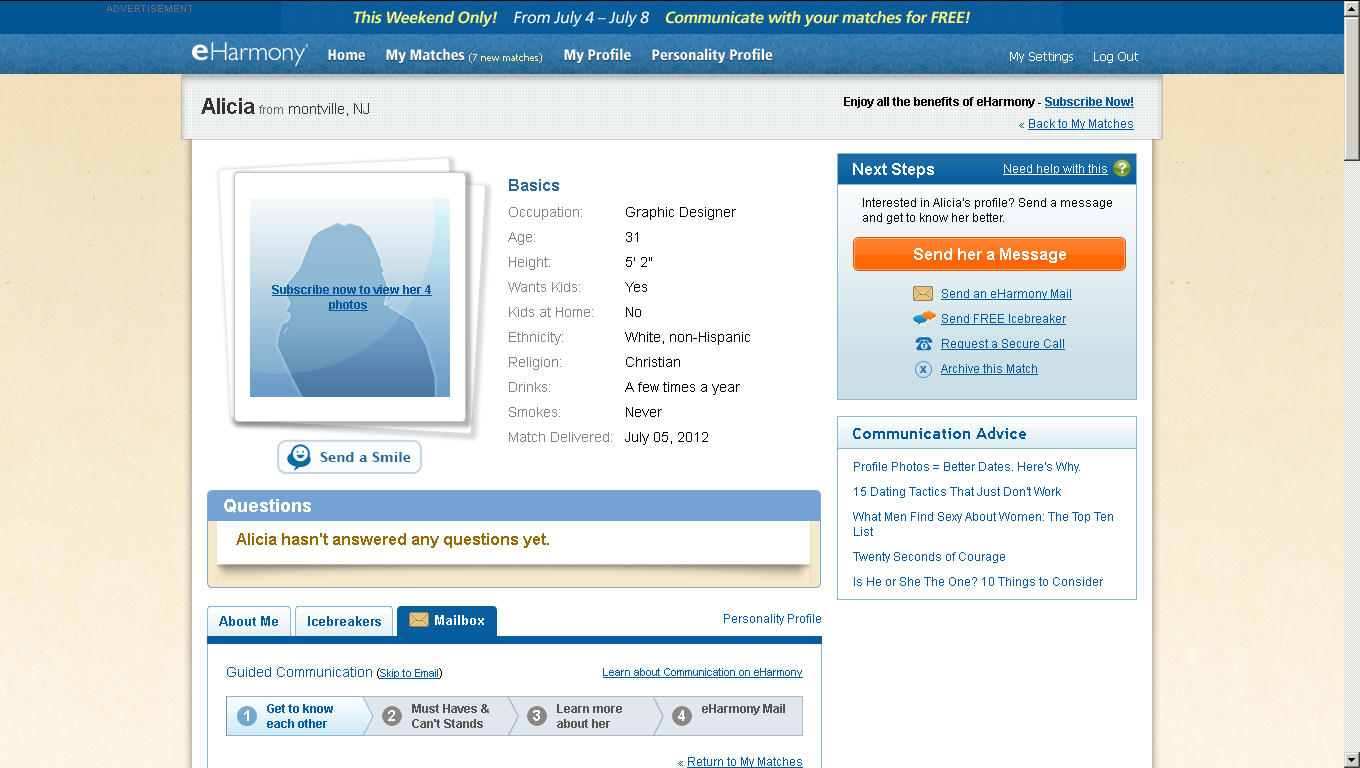Viewport: 1360px width, 768px height.
Task: Click Log Out
Action: pos(1115,57)
